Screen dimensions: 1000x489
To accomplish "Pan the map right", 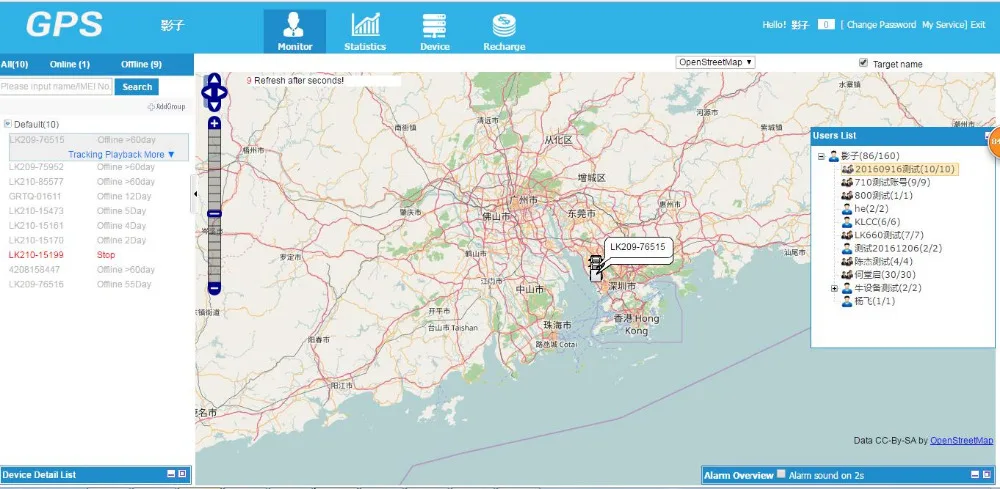I will point(223,92).
